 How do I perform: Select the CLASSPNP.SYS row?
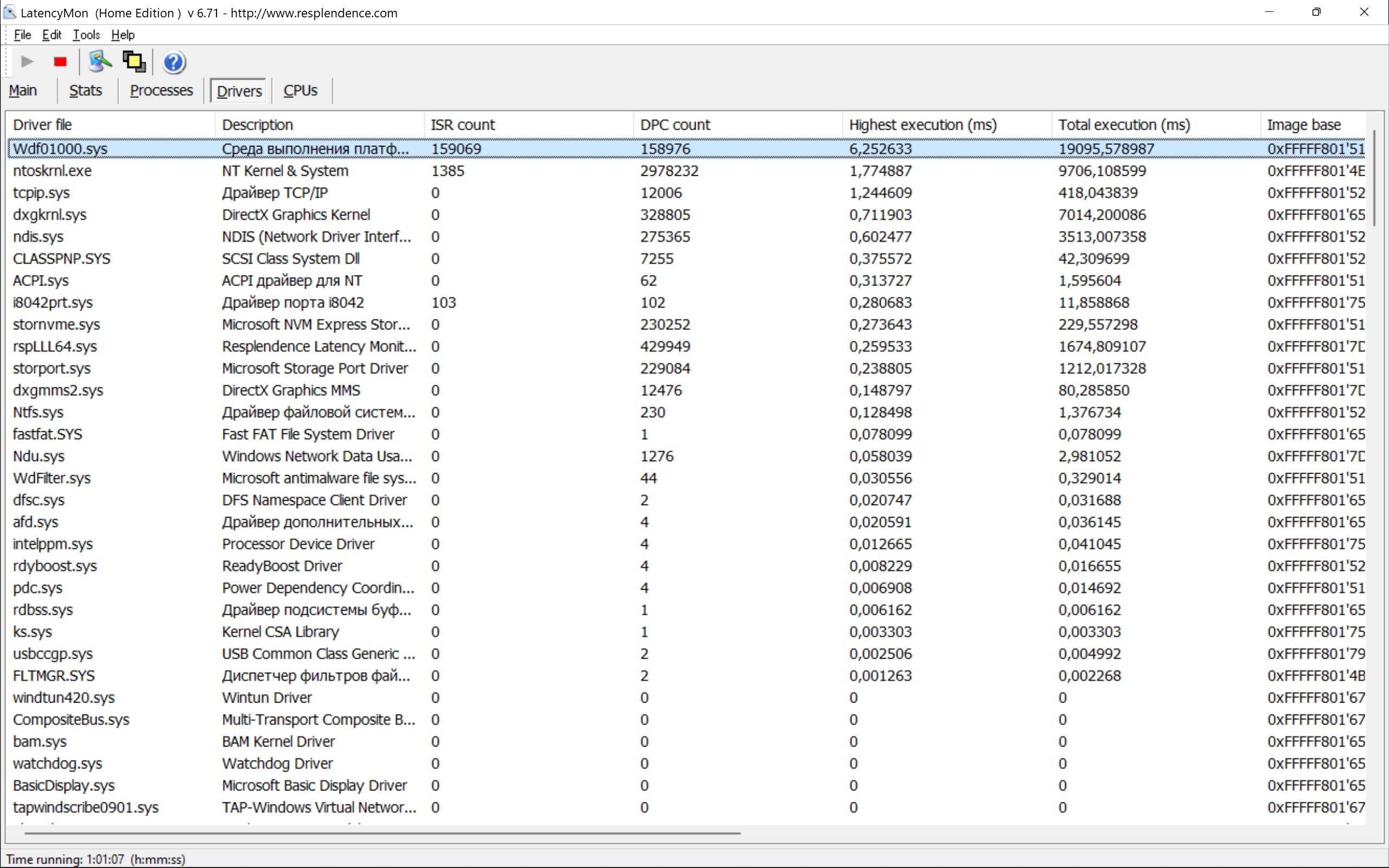(x=686, y=258)
